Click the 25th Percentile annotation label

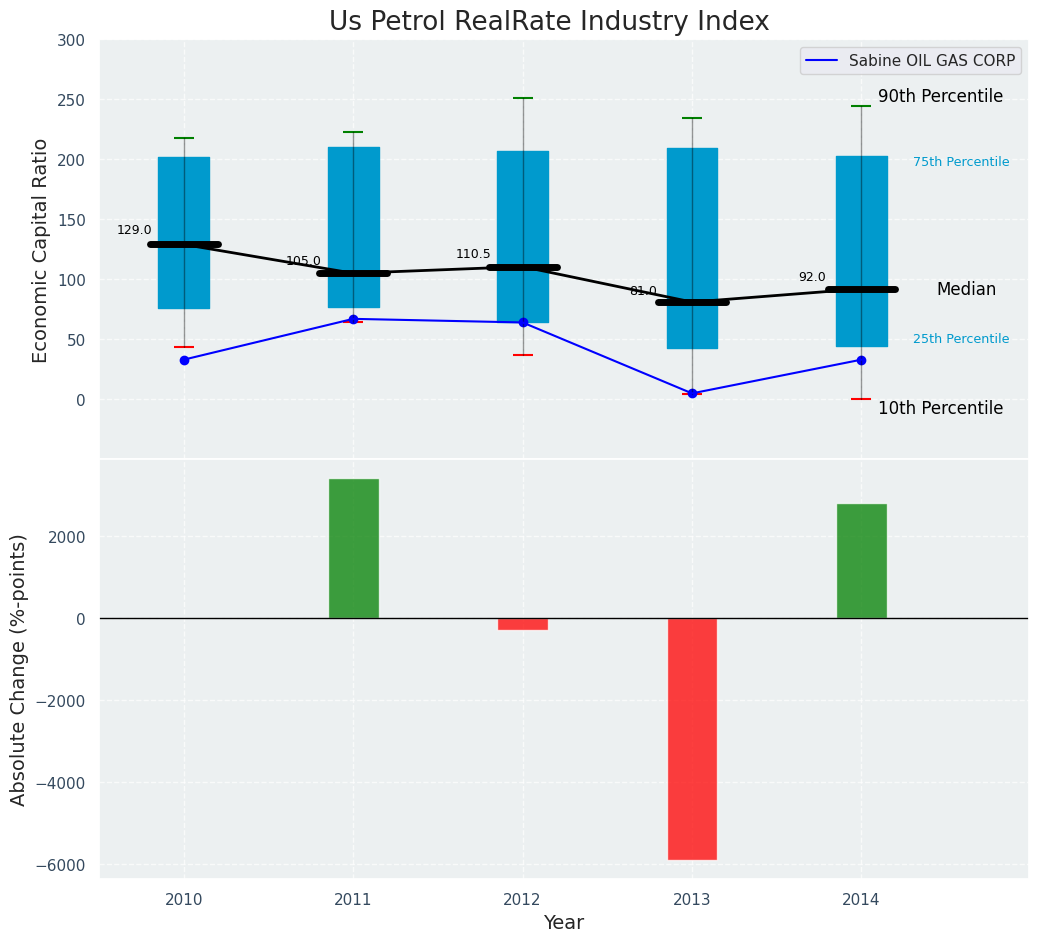pyautogui.click(x=960, y=339)
